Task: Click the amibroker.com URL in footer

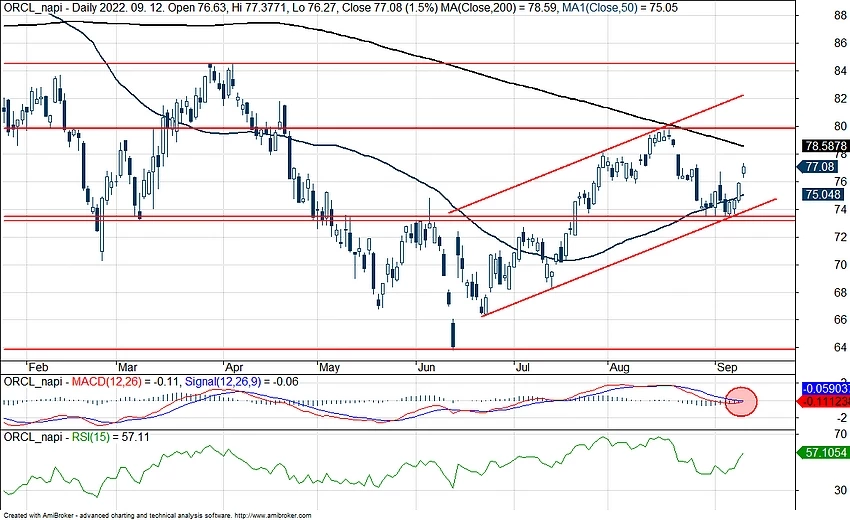Action: pos(273,516)
